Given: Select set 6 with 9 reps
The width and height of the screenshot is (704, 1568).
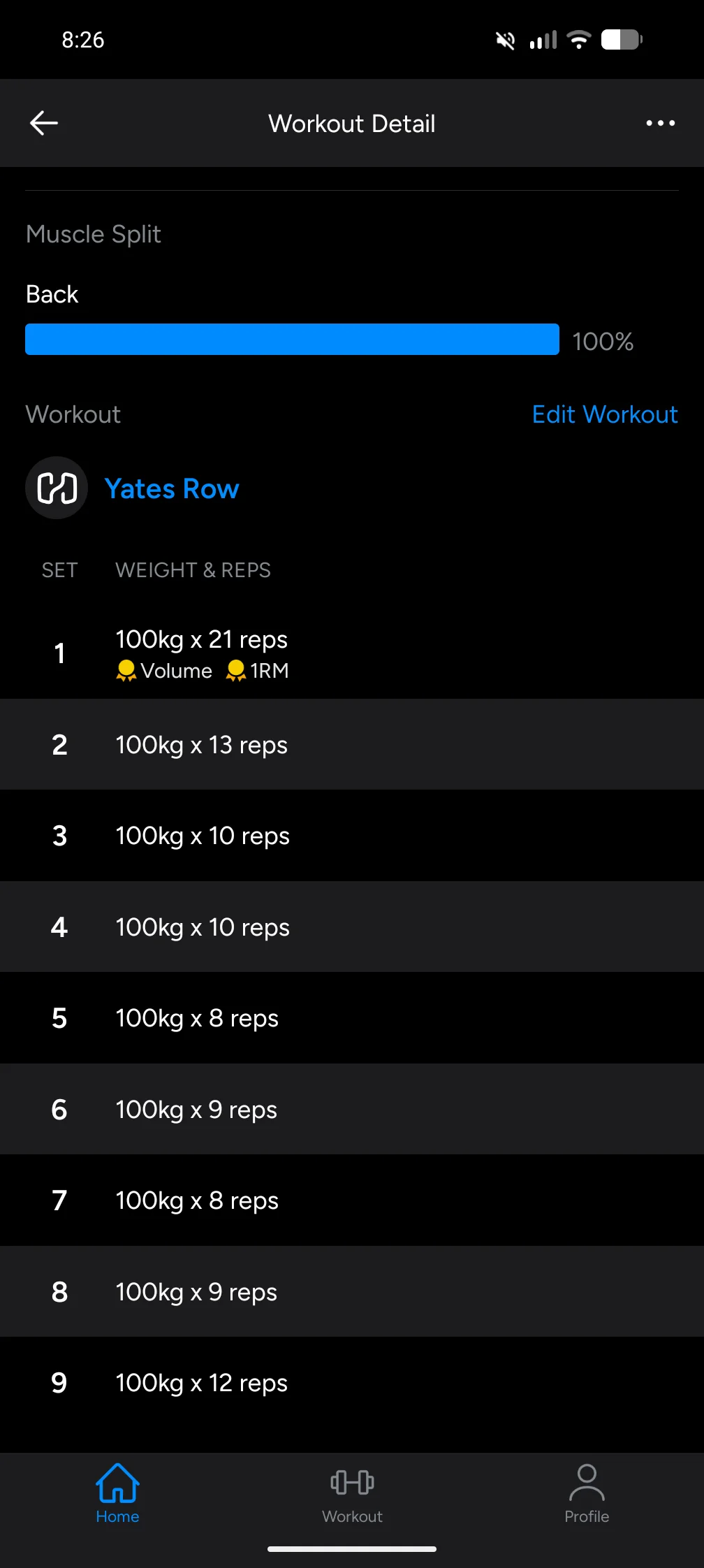Looking at the screenshot, I should tap(352, 1110).
